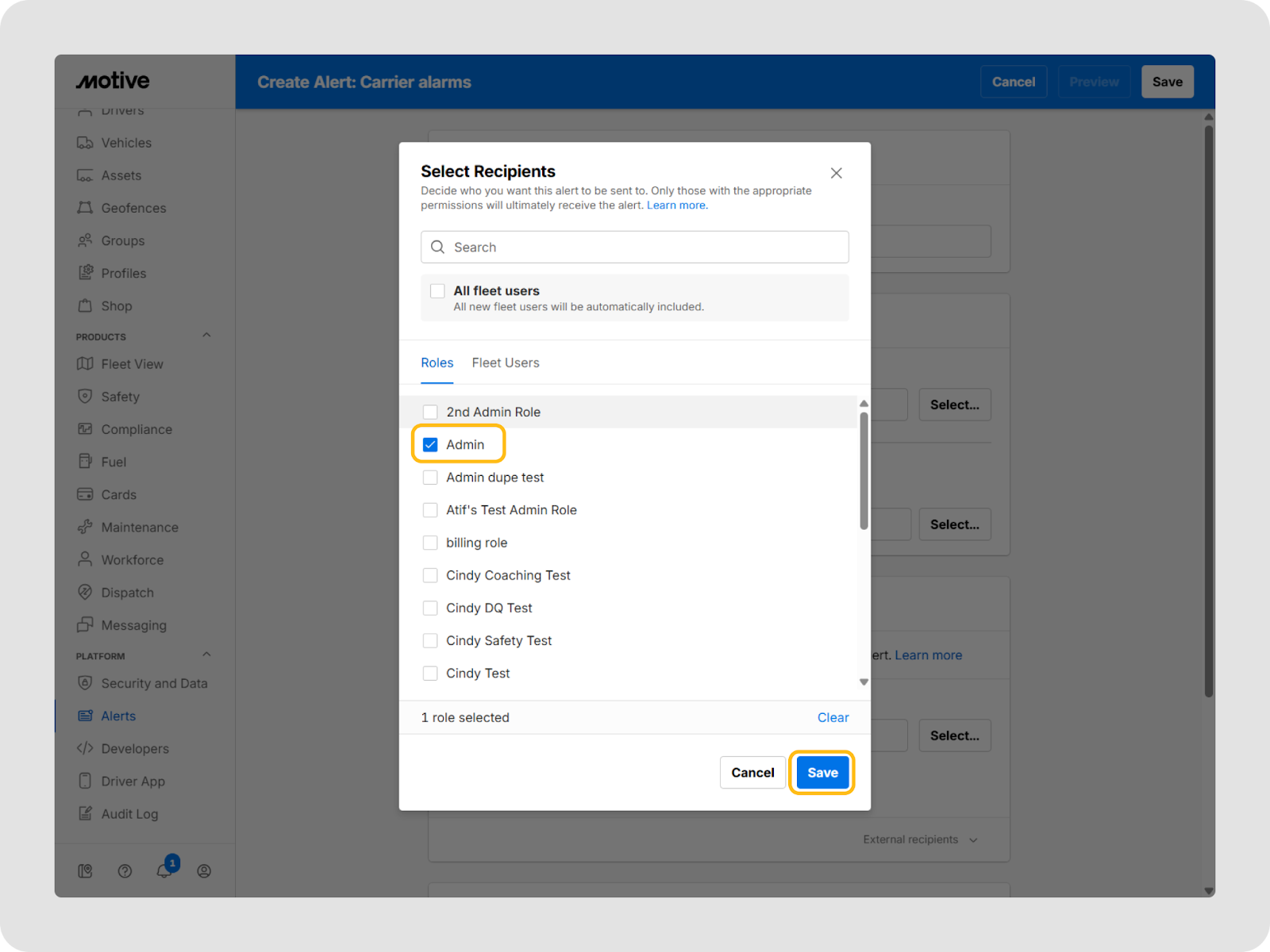Clear the selected roles
This screenshot has height=952, width=1270.
(833, 718)
